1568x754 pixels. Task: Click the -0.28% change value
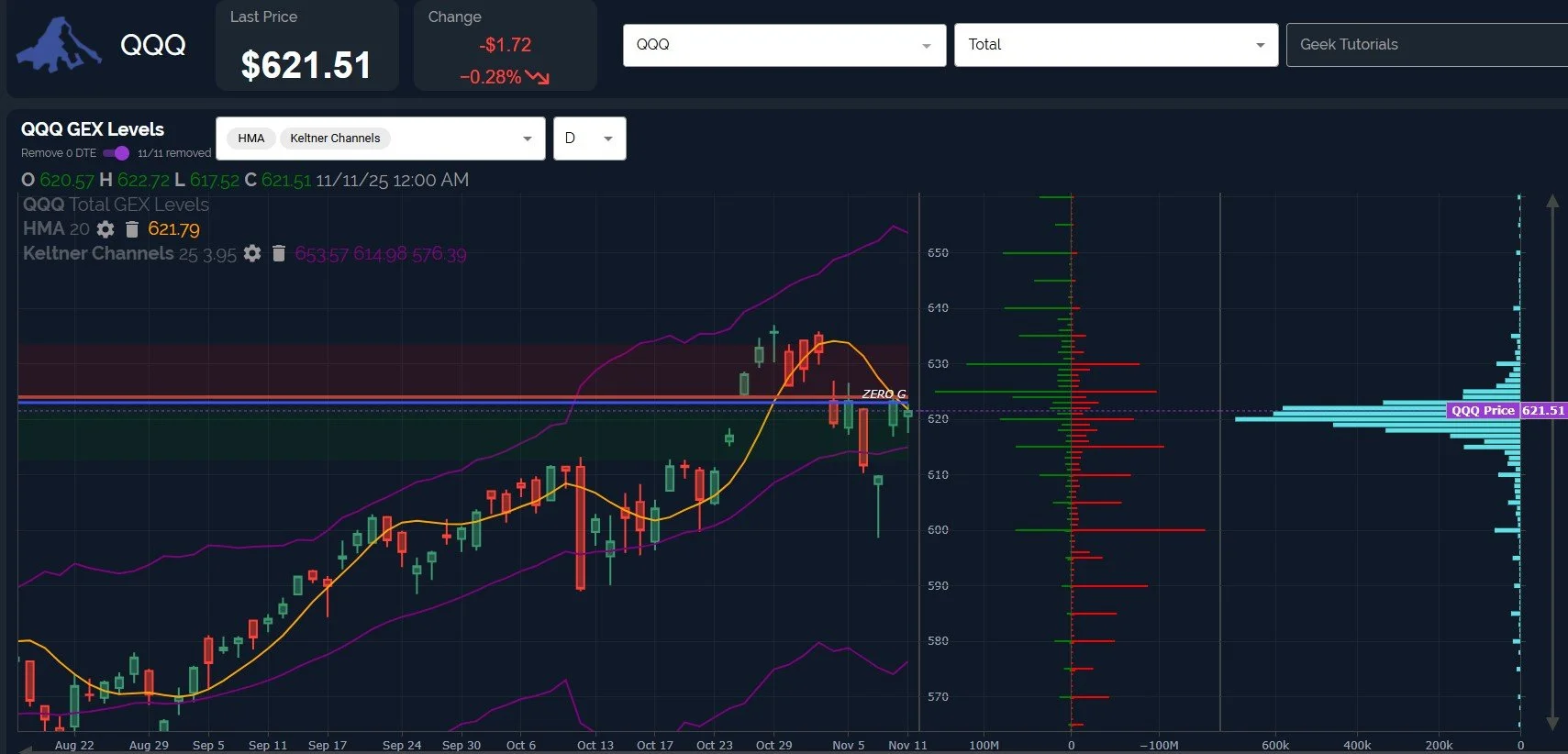tap(491, 77)
